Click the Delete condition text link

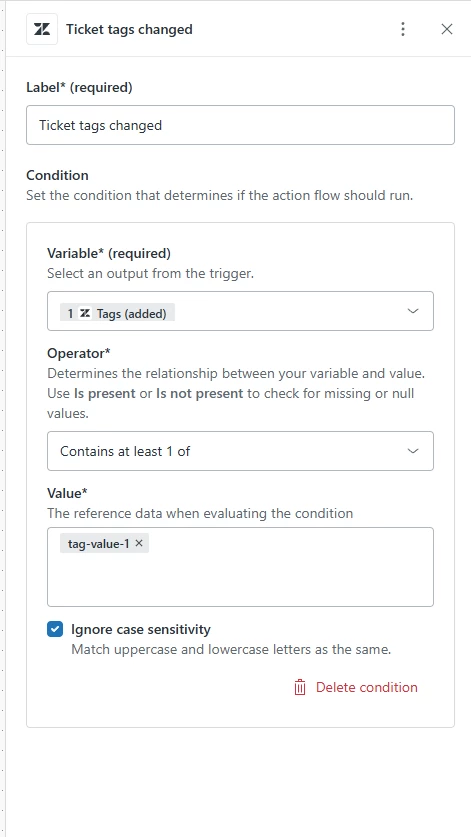[367, 687]
